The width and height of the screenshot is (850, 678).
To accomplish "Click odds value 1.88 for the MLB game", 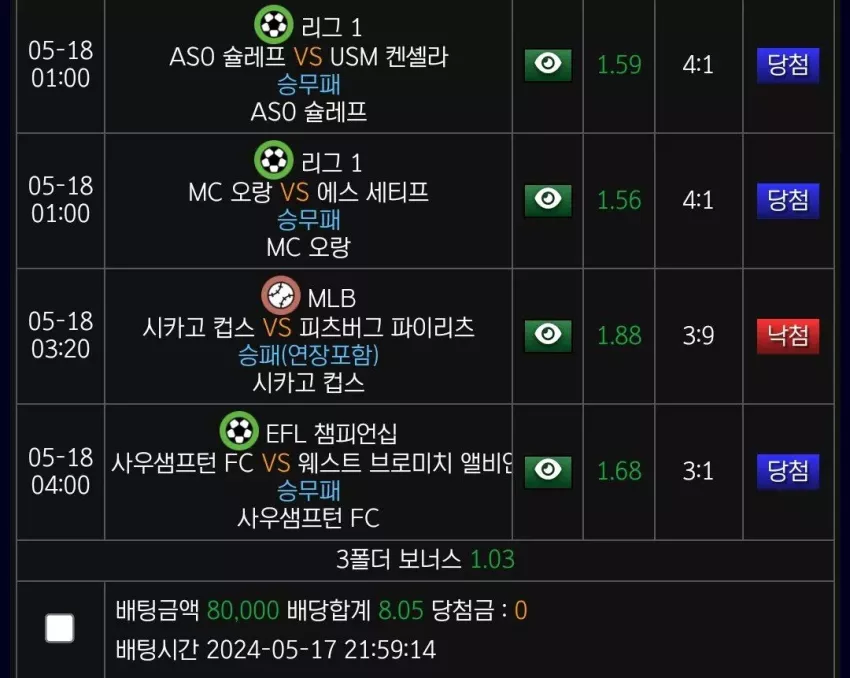I will tap(619, 336).
